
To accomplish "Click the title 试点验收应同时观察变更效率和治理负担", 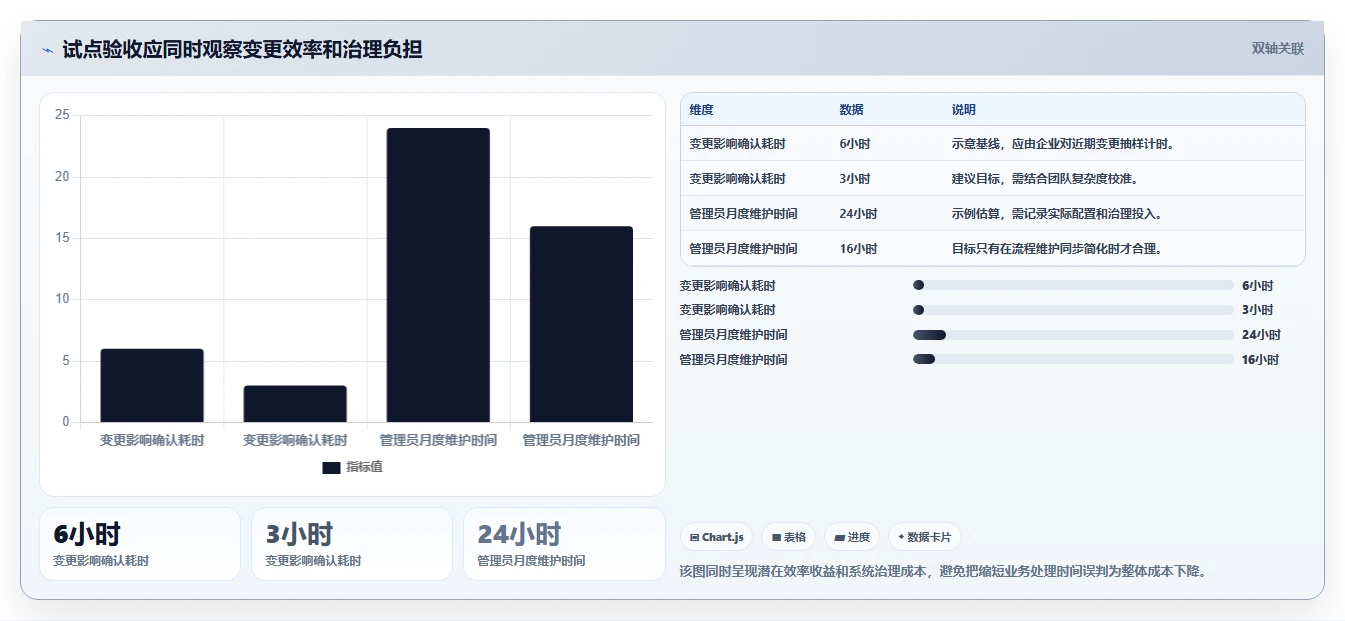I will point(242,49).
